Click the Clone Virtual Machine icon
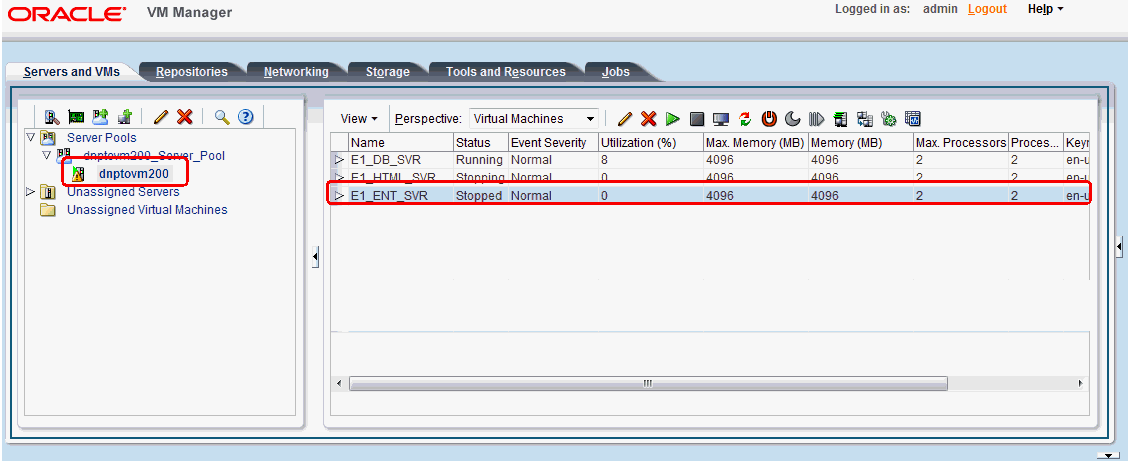Screen dimensions: 1128x461 [x=865, y=119]
